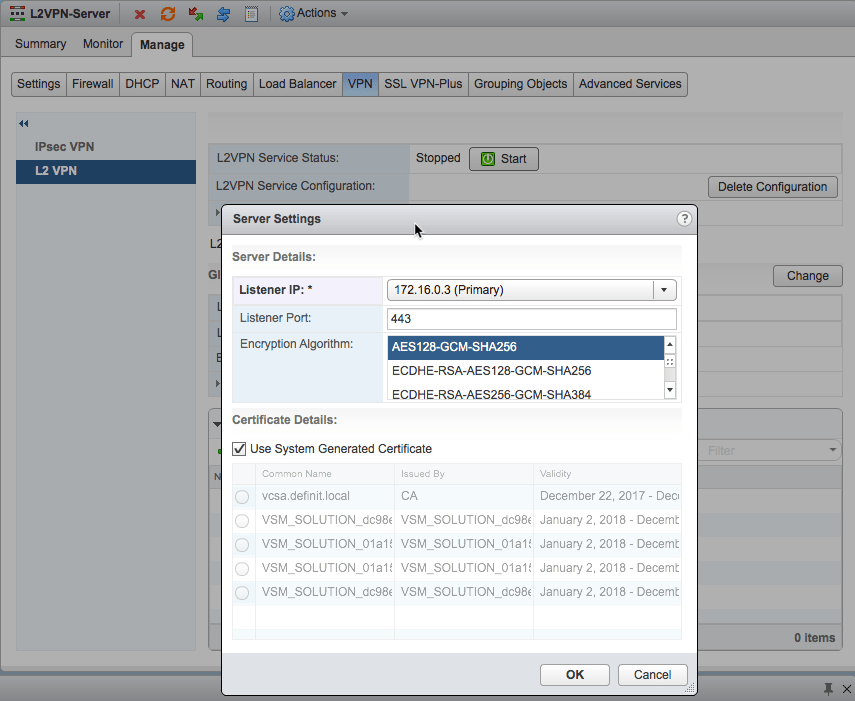Uncheck Use System Generated Certificate
This screenshot has height=701, width=855.
tap(240, 449)
